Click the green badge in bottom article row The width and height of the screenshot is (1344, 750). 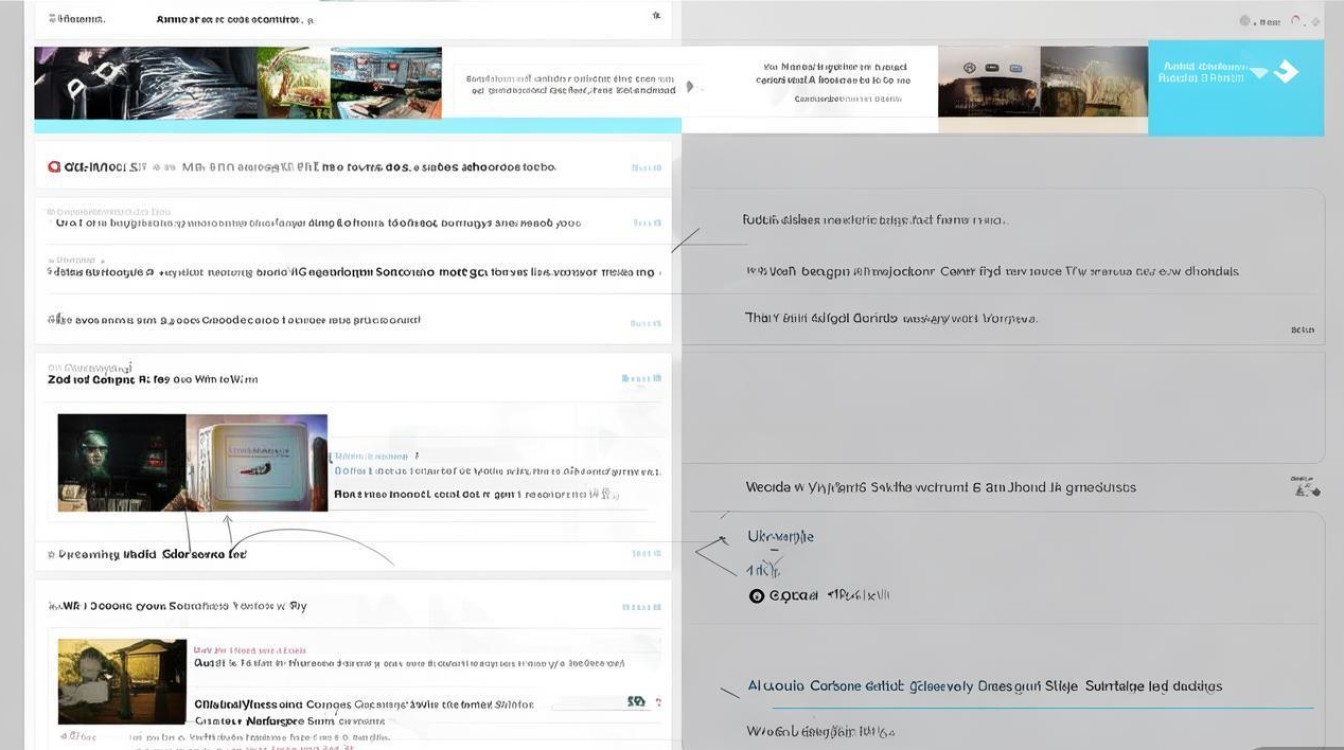tap(635, 702)
